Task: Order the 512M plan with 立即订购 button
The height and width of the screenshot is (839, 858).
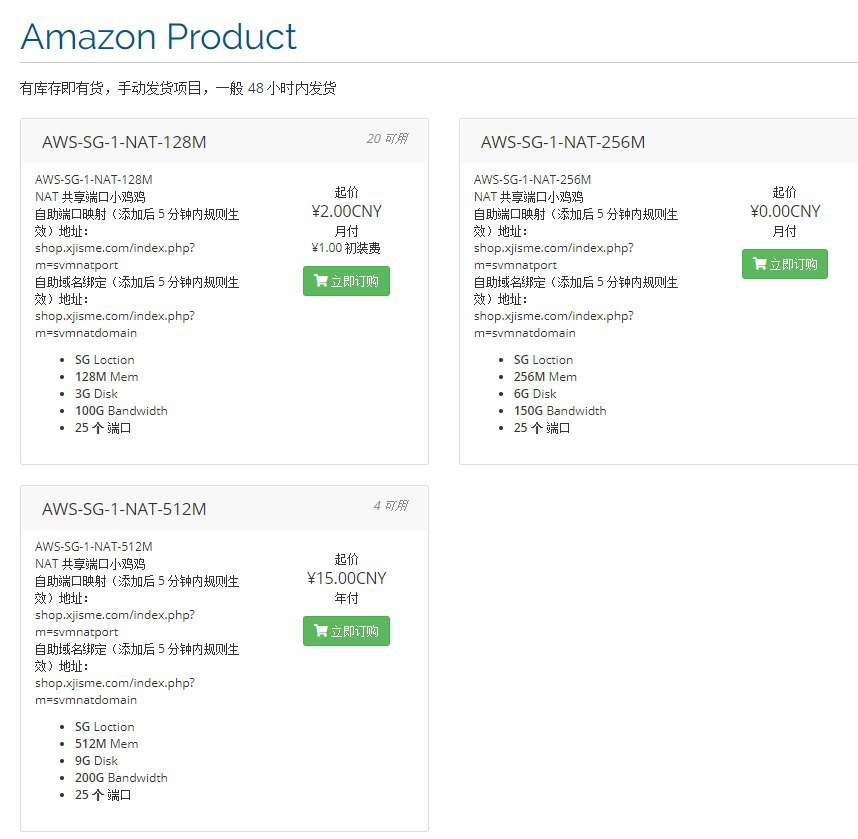Action: click(x=346, y=631)
